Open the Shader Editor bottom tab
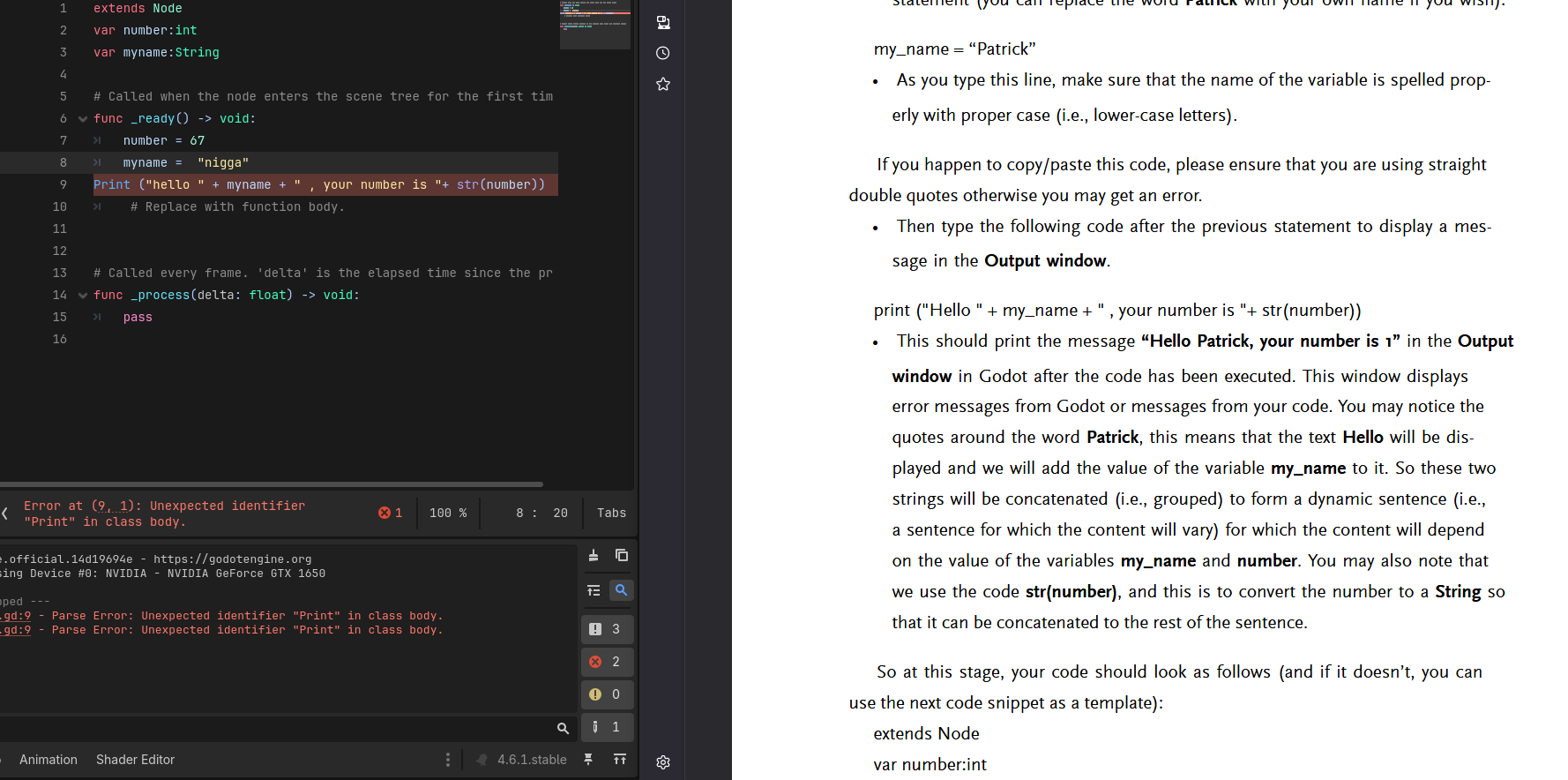The width and height of the screenshot is (1568, 780). point(135,760)
